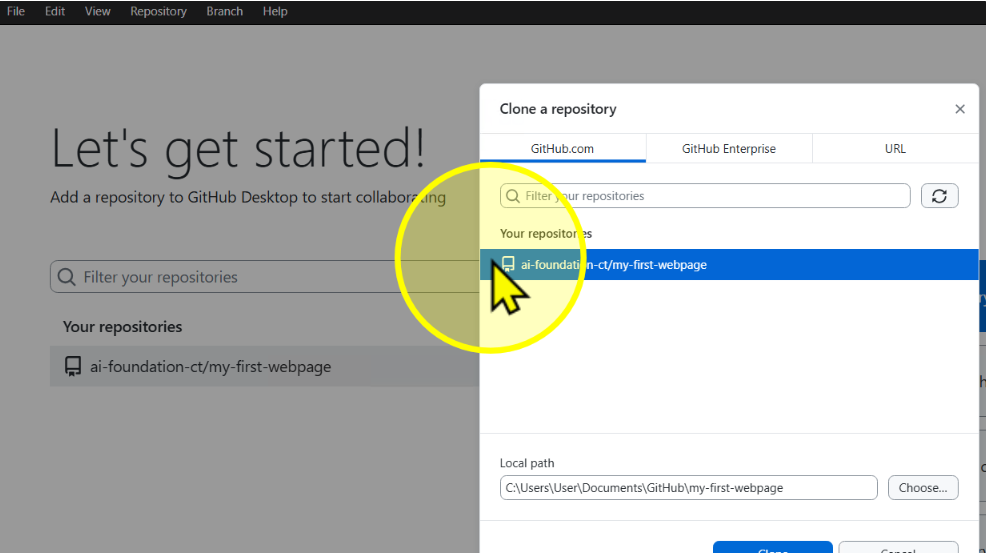Image resolution: width=986 pixels, height=554 pixels.
Task: Close the Clone a repository dialog
Action: tap(960, 109)
